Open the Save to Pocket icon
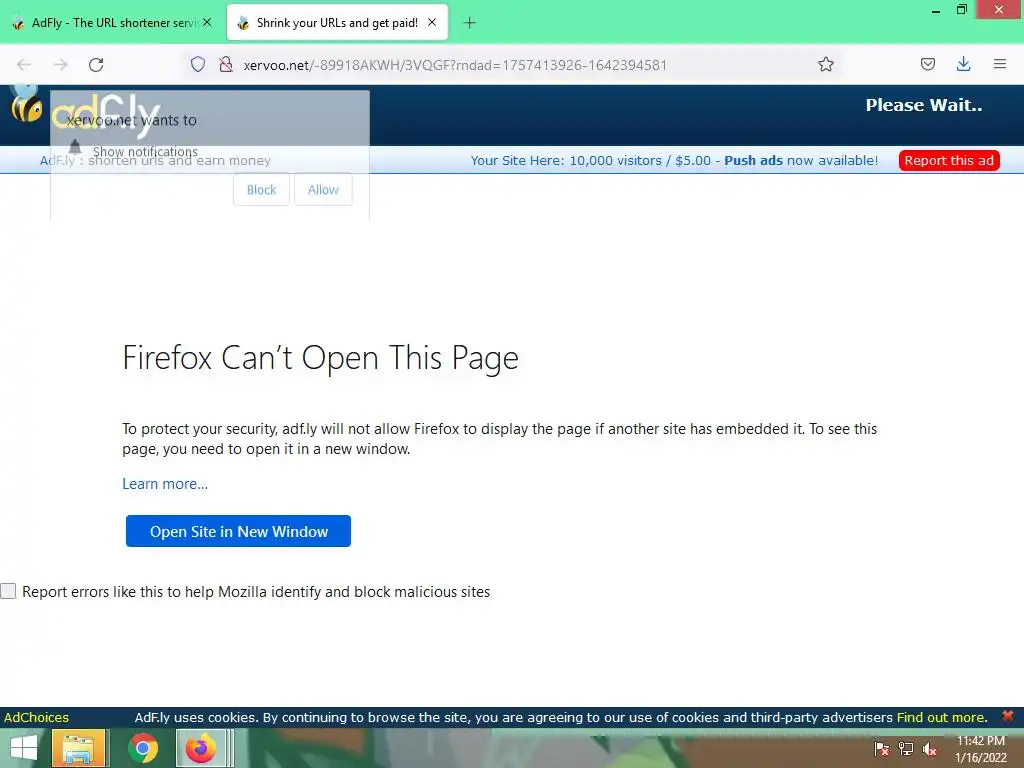 coord(927,64)
